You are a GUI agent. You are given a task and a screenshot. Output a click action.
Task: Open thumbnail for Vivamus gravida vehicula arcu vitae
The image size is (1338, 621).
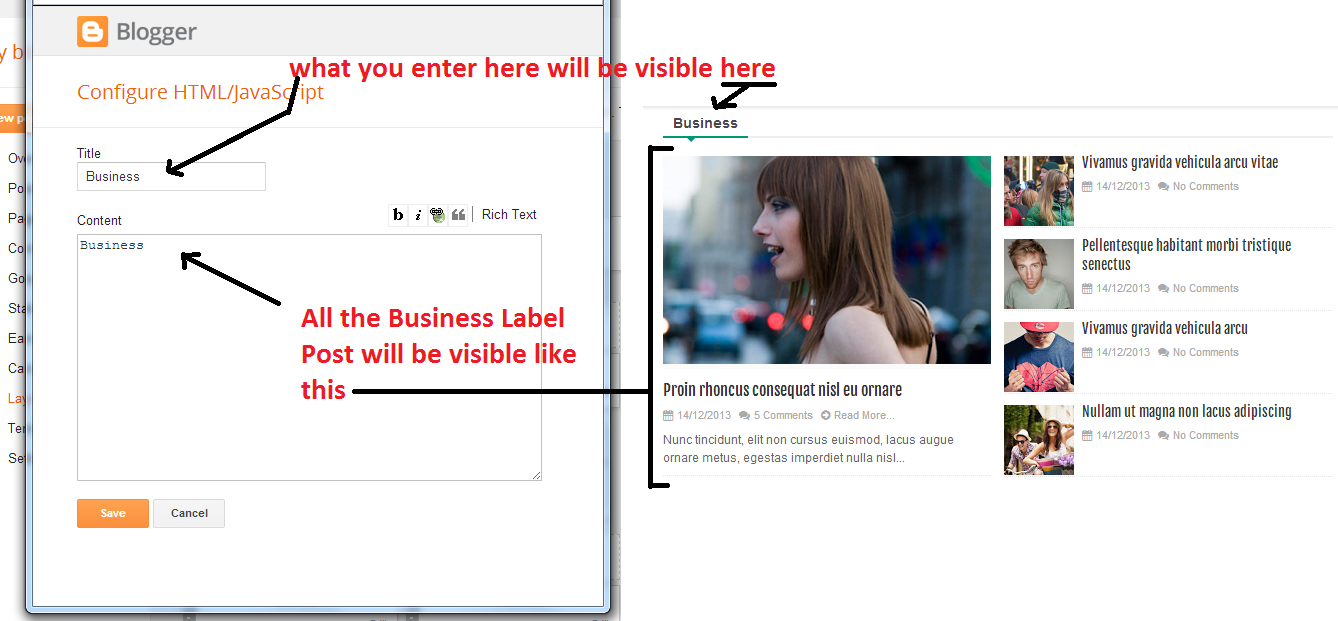[1039, 190]
